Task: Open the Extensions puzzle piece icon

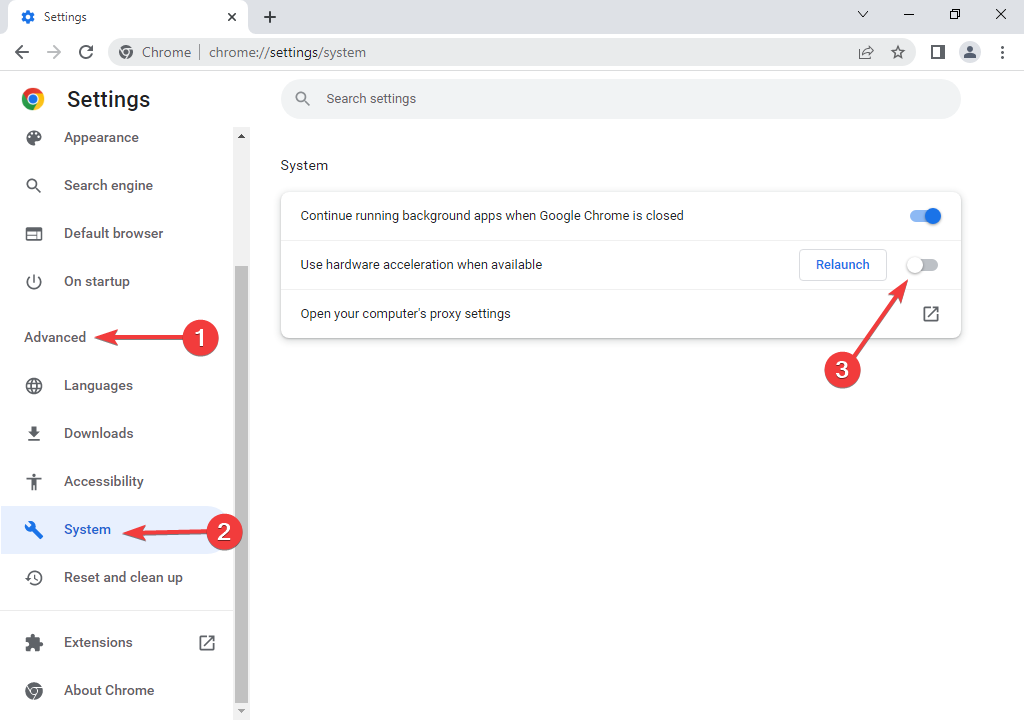Action: (34, 642)
